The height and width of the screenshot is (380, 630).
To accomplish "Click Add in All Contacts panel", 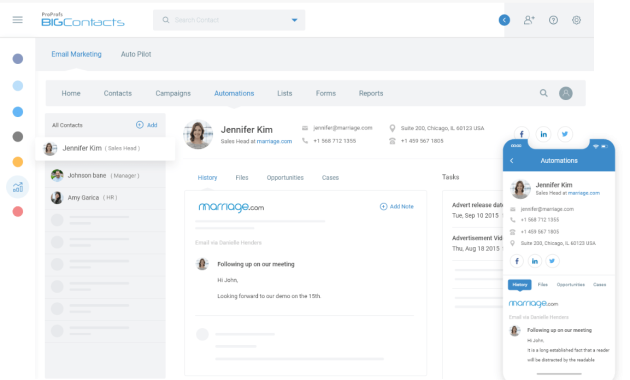I will click(x=147, y=125).
